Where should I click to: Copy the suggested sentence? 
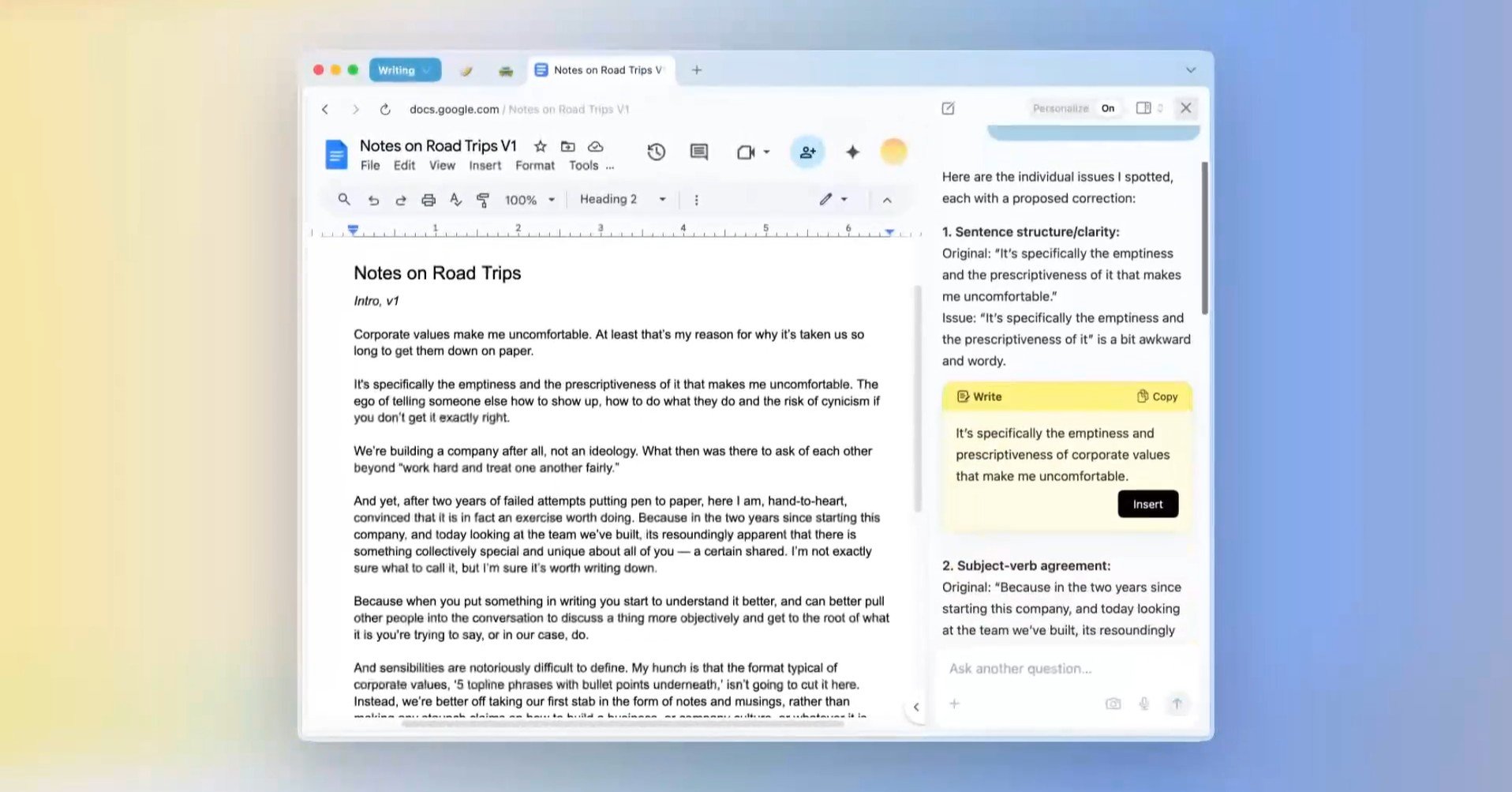(1157, 396)
